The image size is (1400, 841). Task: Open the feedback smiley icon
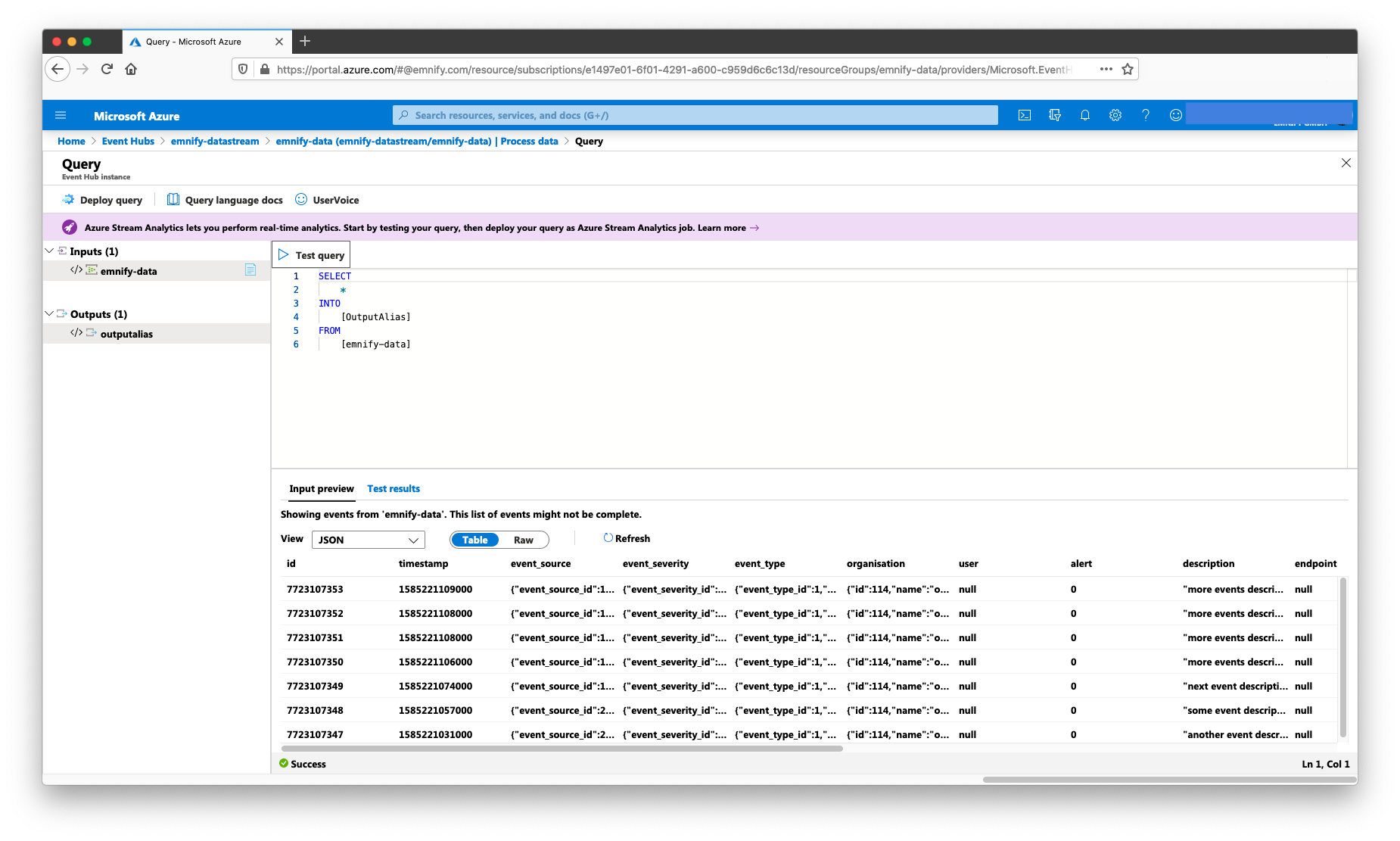coord(1176,115)
